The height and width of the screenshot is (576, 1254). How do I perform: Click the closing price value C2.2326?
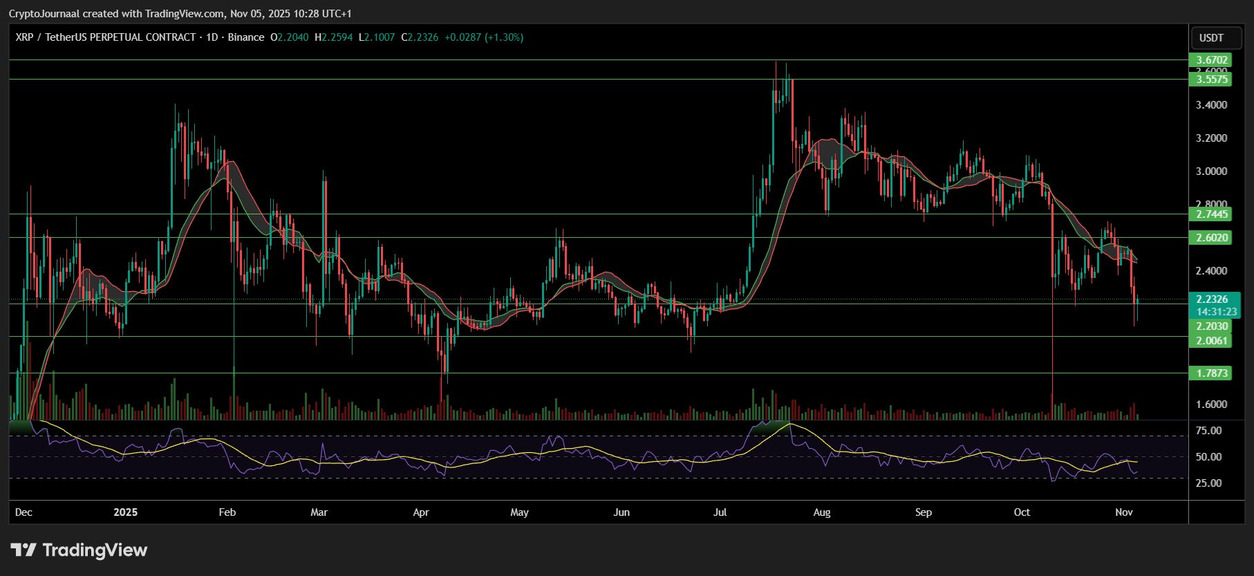pyautogui.click(x=423, y=37)
